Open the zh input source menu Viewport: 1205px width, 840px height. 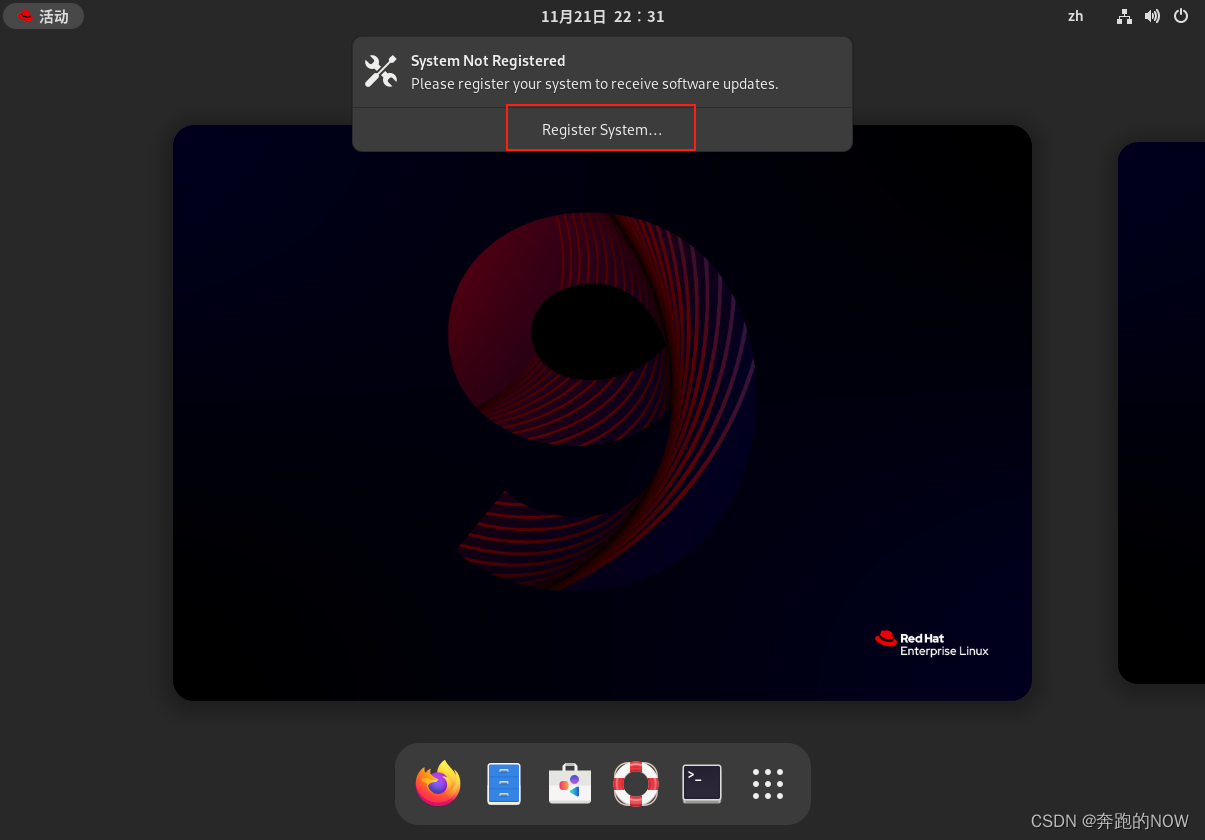tap(1076, 16)
